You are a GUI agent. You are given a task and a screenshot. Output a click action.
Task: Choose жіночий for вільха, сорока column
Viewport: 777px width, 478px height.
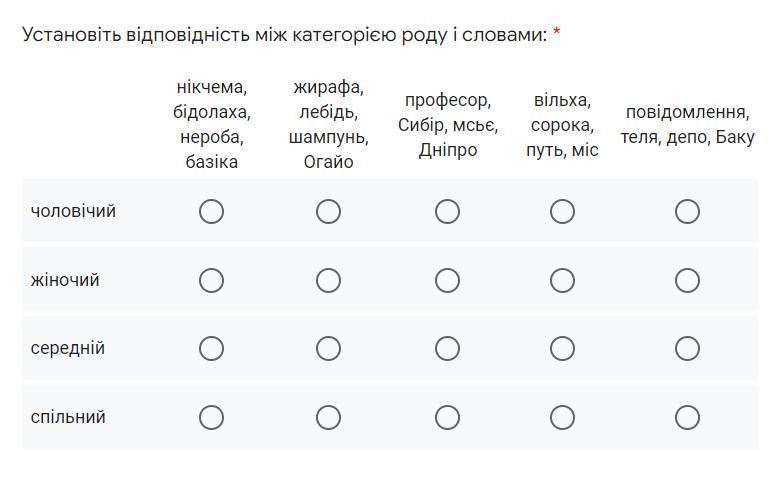[x=562, y=280]
